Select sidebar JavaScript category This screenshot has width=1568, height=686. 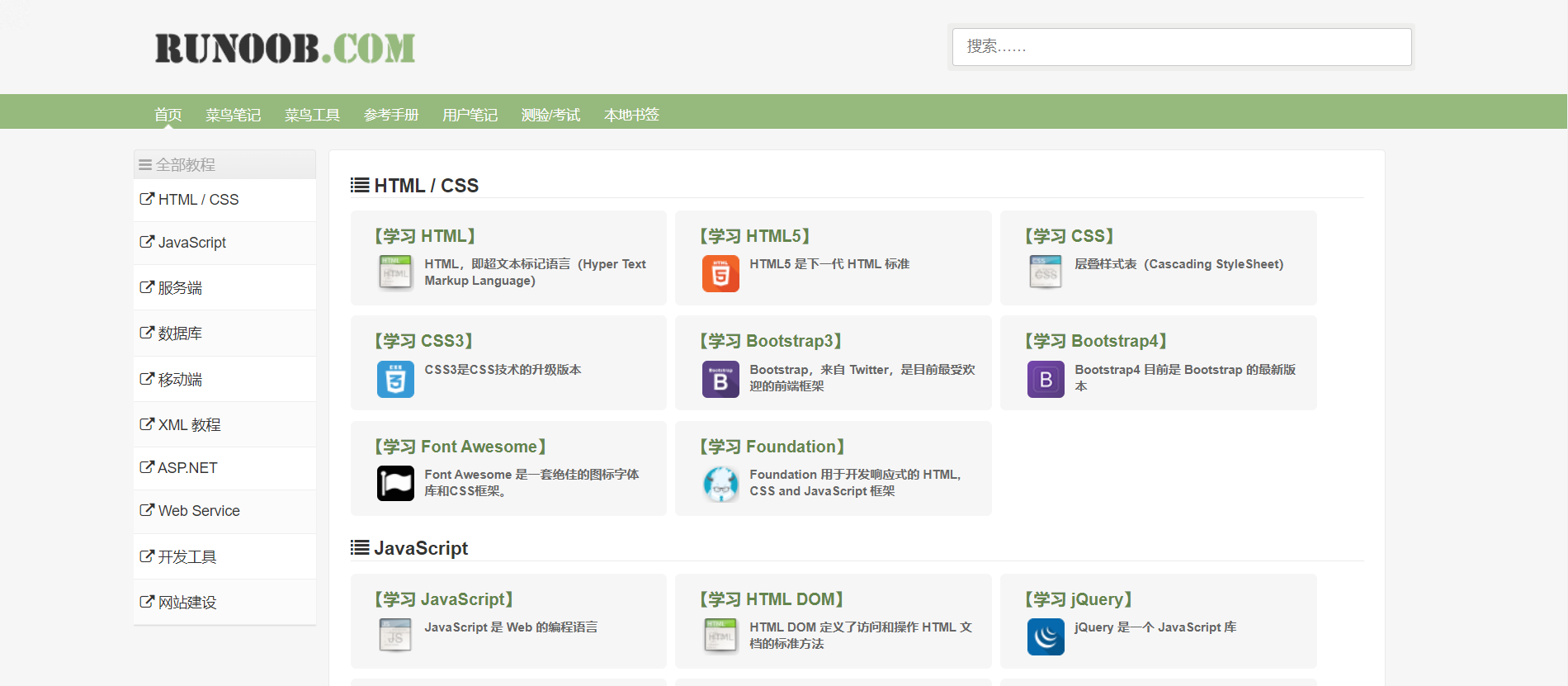(x=224, y=243)
